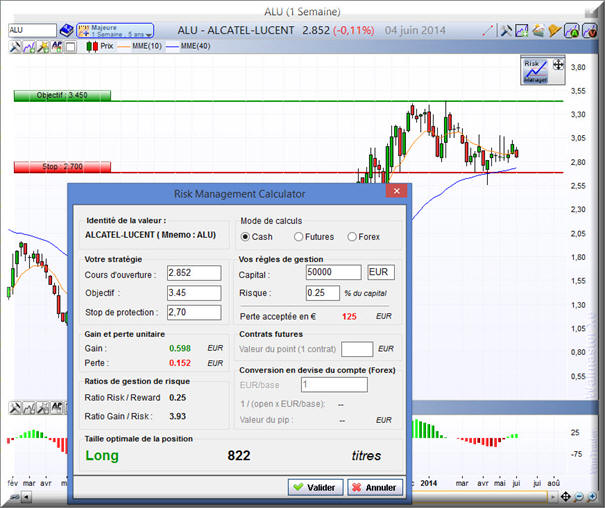Viewport: 605px width, 508px height.
Task: Click indicator panel add-indicator icon
Action: point(29,408)
